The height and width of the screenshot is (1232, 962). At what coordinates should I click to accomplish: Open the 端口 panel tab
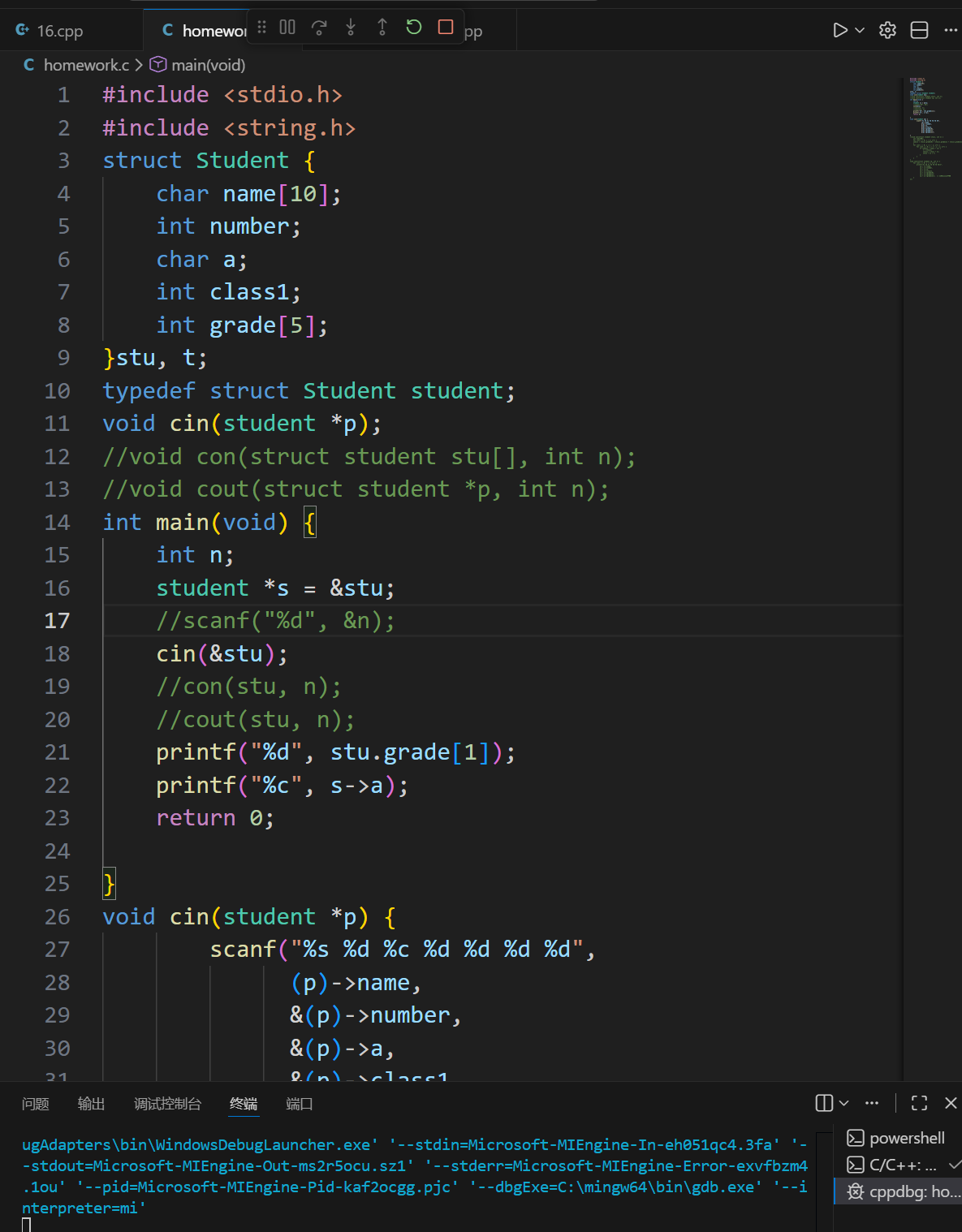point(299,1104)
